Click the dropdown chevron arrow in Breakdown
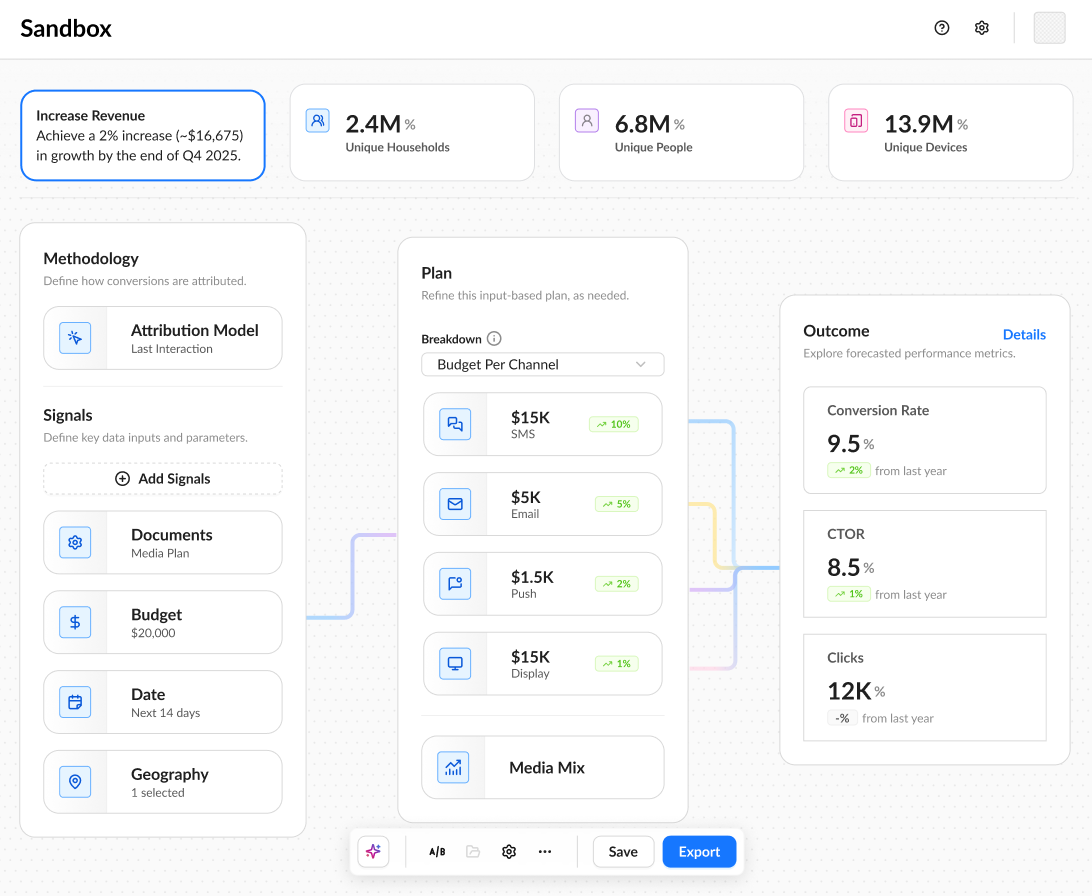The width and height of the screenshot is (1092, 896). [641, 365]
